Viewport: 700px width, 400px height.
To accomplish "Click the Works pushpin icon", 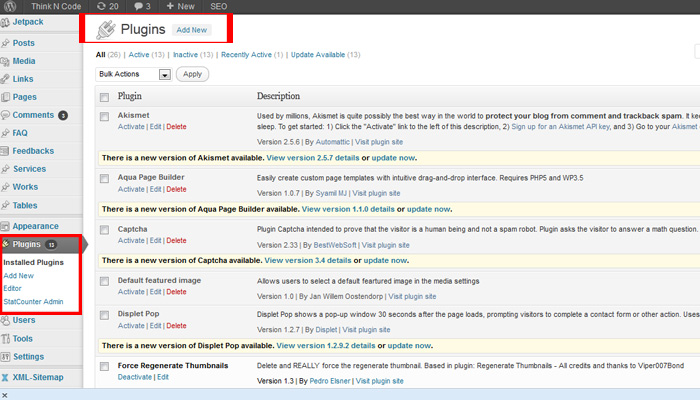I will 5,187.
